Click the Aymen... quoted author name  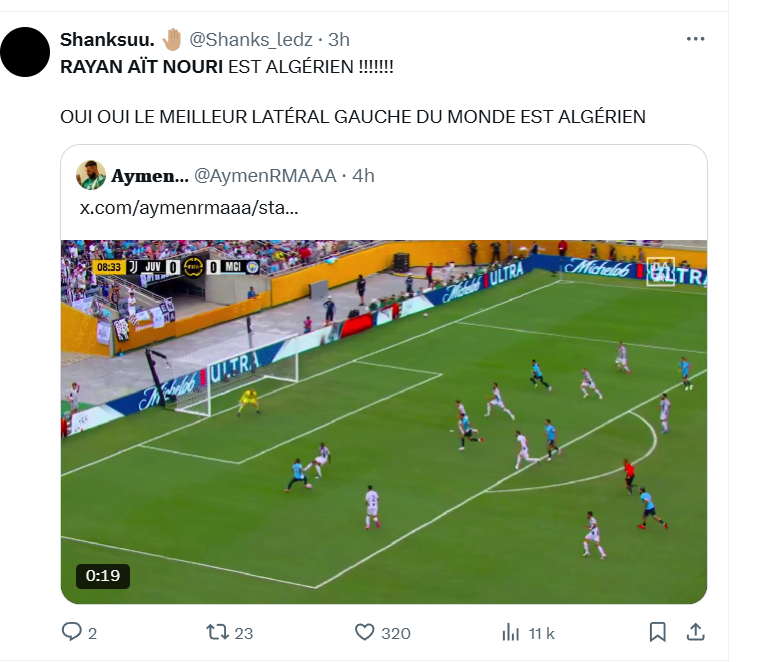[x=150, y=176]
